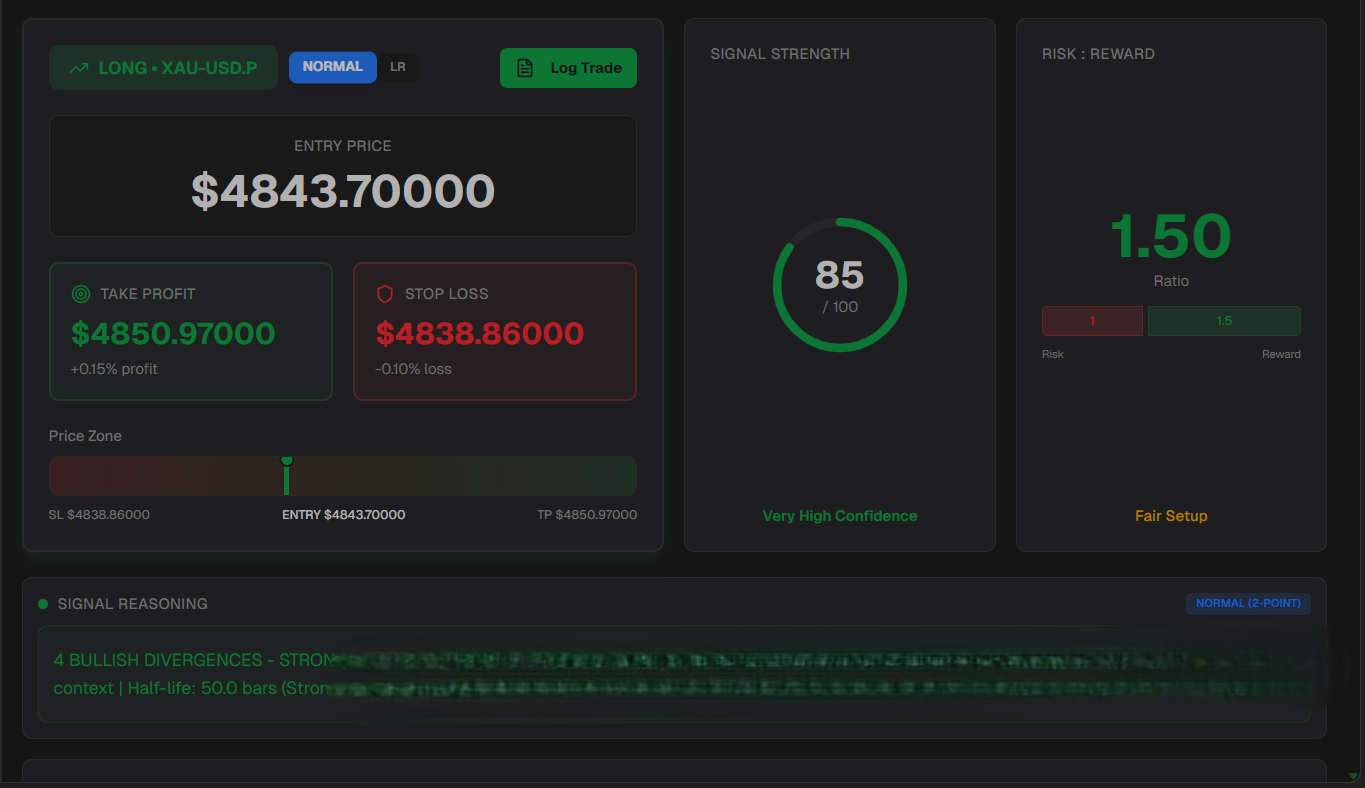
Task: Click the $4850.97000 take profit value
Action: pos(173,333)
